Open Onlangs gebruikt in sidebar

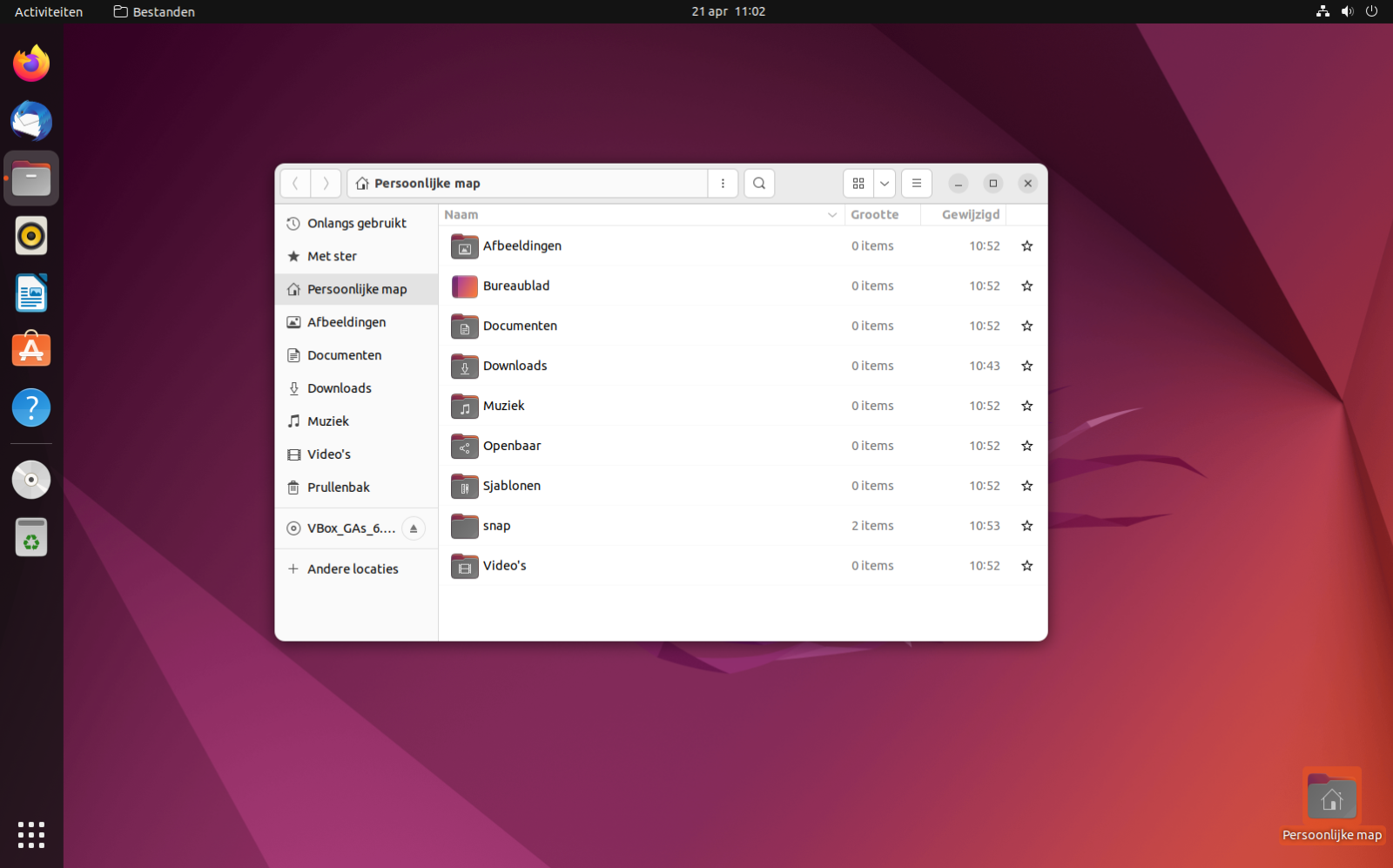(x=356, y=224)
